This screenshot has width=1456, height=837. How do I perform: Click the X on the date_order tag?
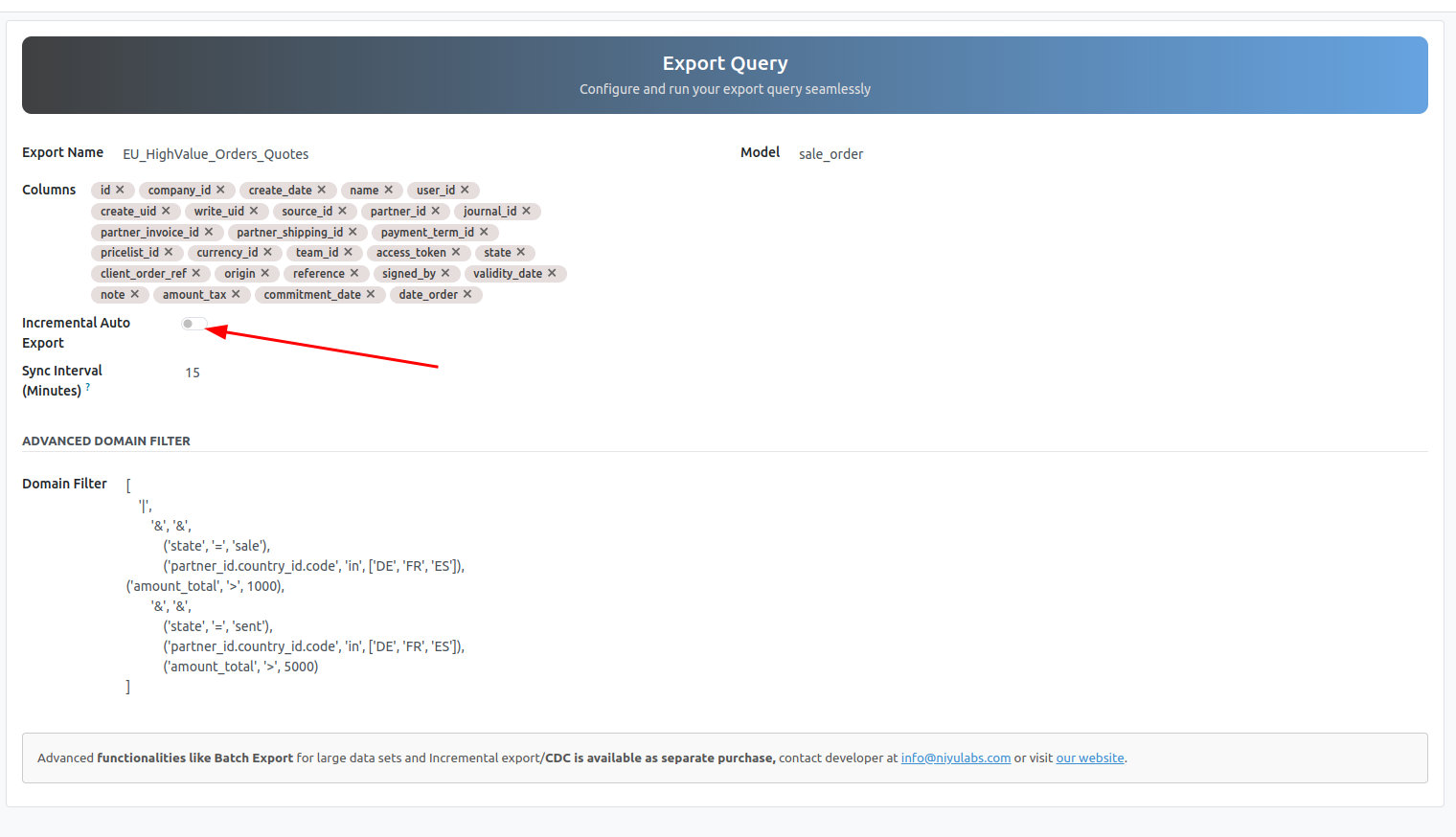pyautogui.click(x=467, y=294)
